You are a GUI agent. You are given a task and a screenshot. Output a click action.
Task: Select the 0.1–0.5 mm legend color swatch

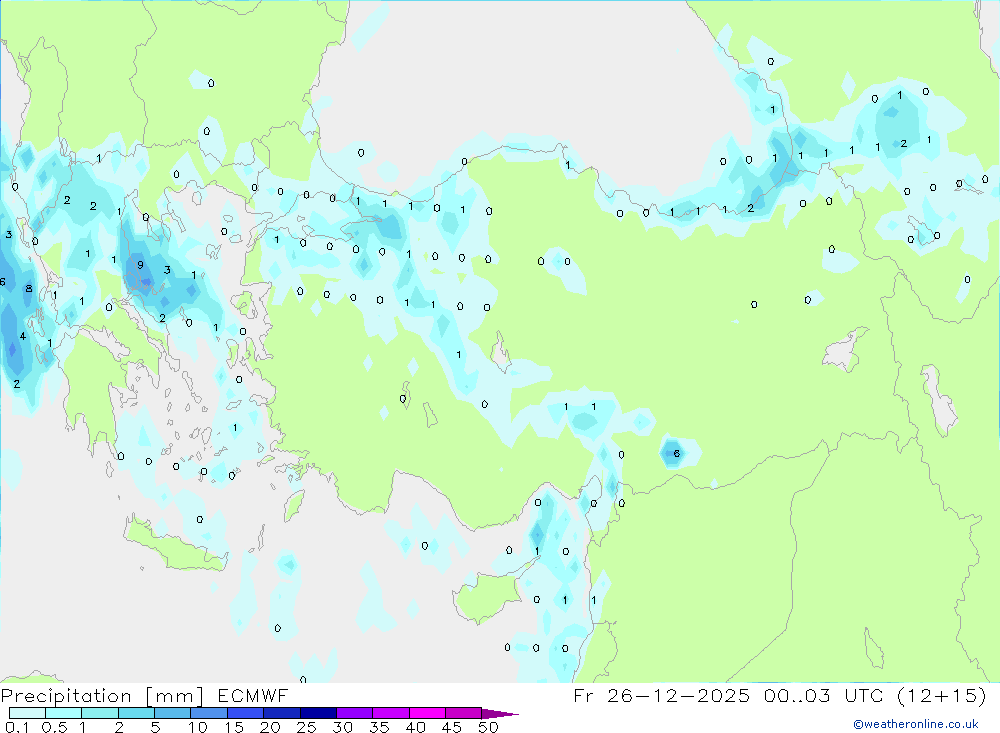[27, 713]
